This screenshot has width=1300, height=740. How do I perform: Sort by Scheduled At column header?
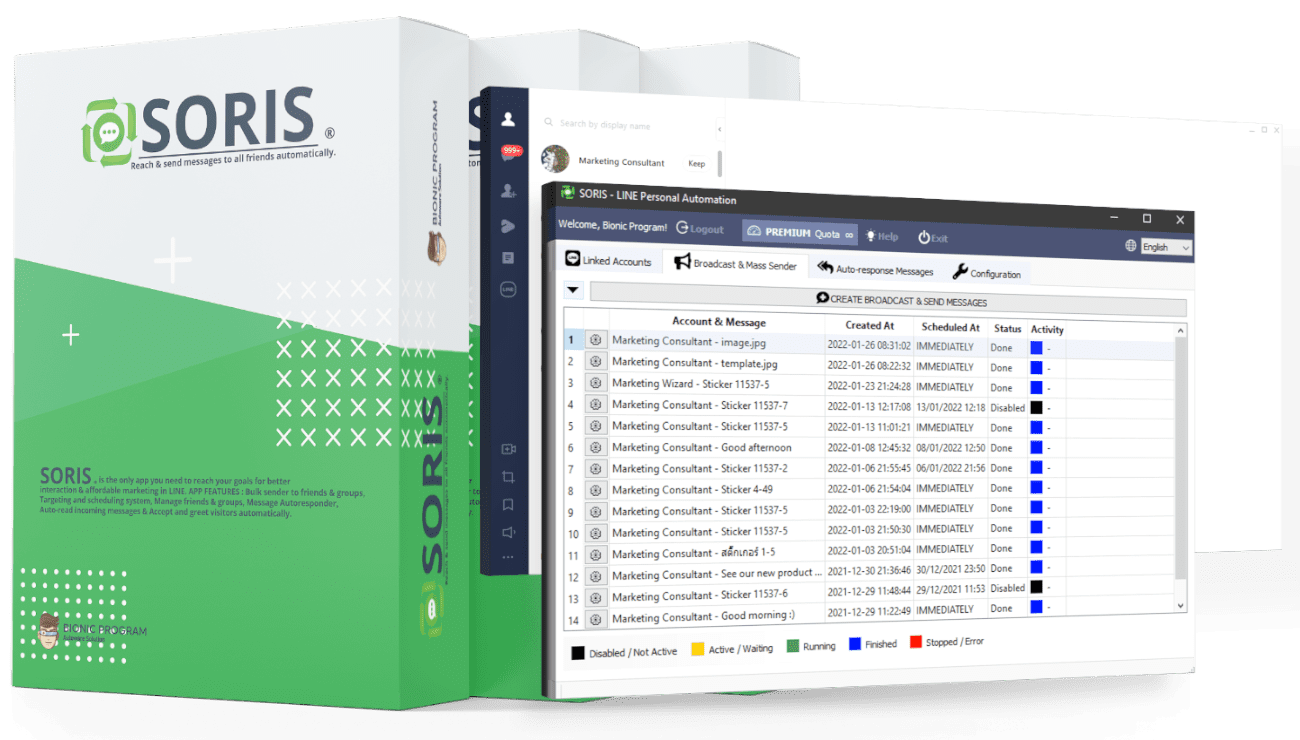[x=950, y=326]
